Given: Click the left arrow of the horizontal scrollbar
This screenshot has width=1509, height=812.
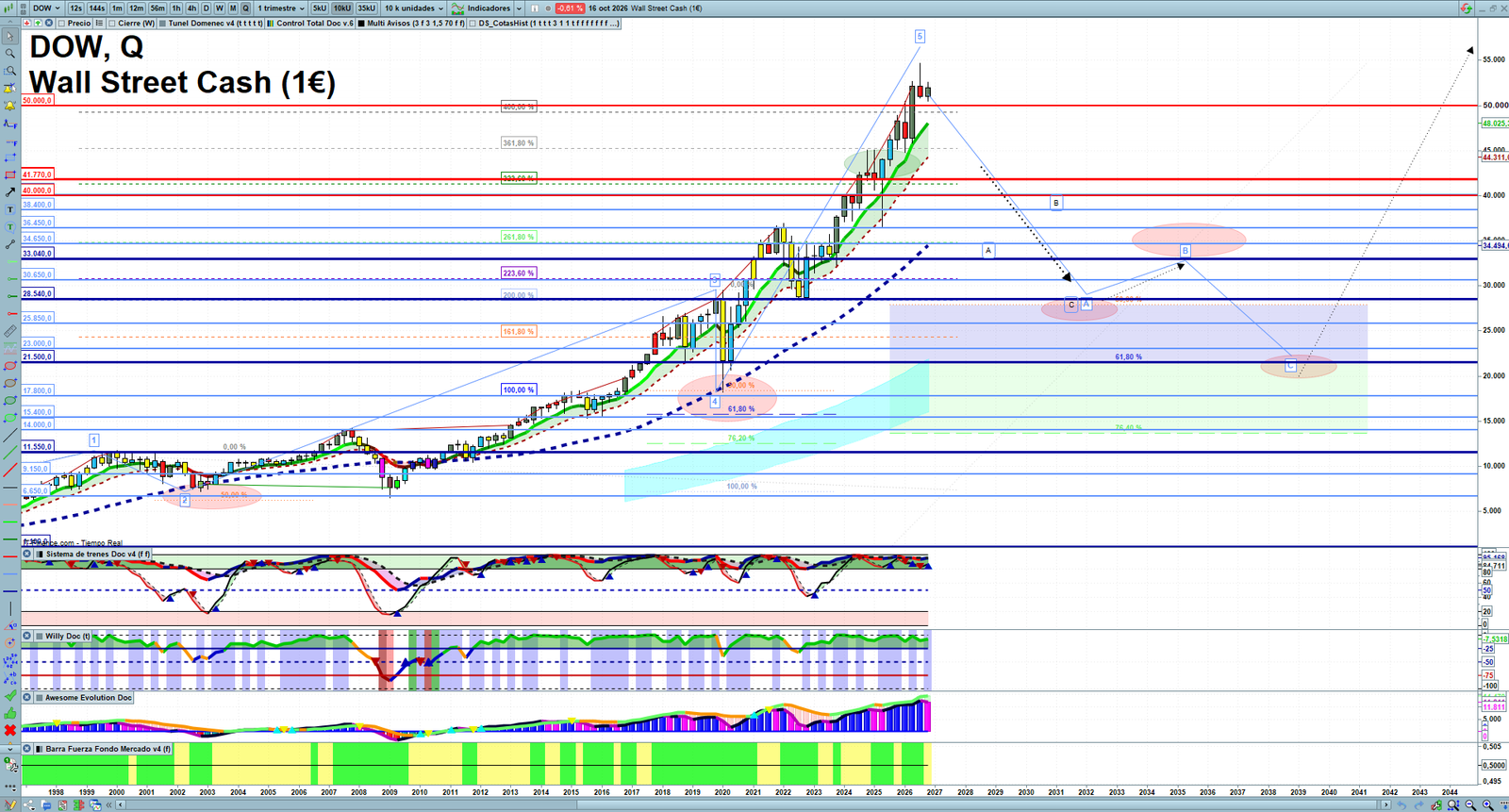Looking at the screenshot, I should (x=121, y=804).
